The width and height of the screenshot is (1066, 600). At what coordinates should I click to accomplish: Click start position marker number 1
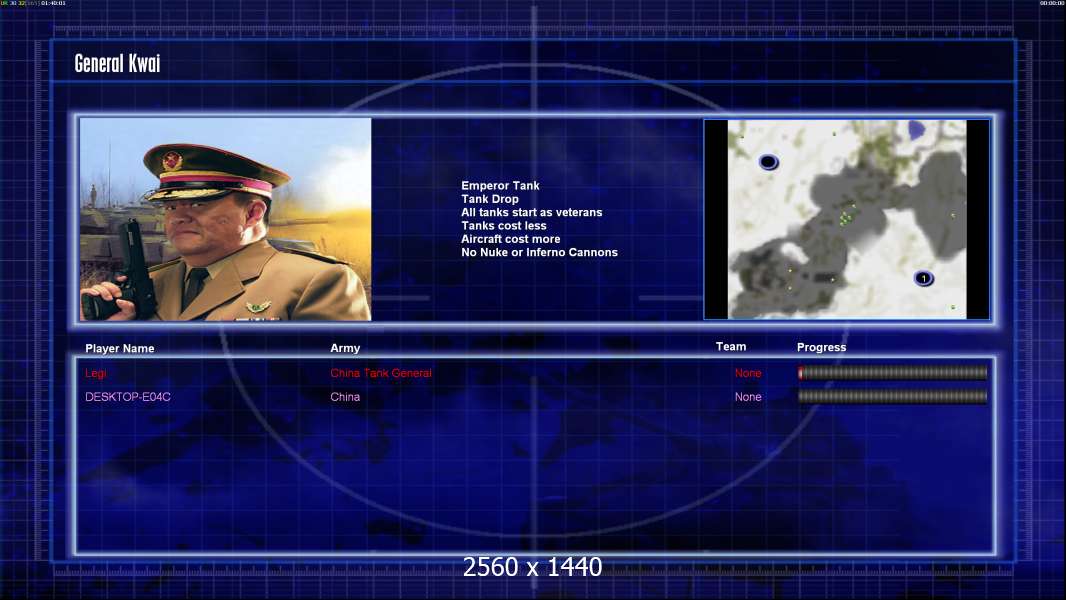coord(923,278)
